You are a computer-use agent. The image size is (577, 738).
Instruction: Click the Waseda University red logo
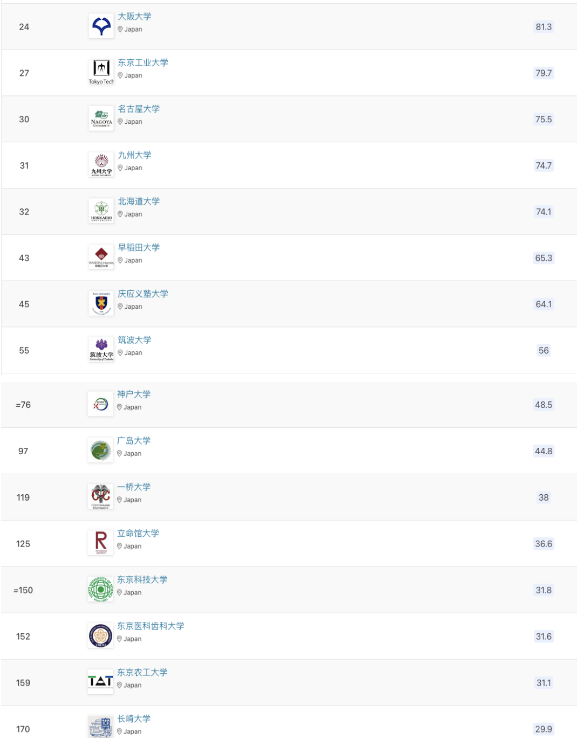point(101,257)
